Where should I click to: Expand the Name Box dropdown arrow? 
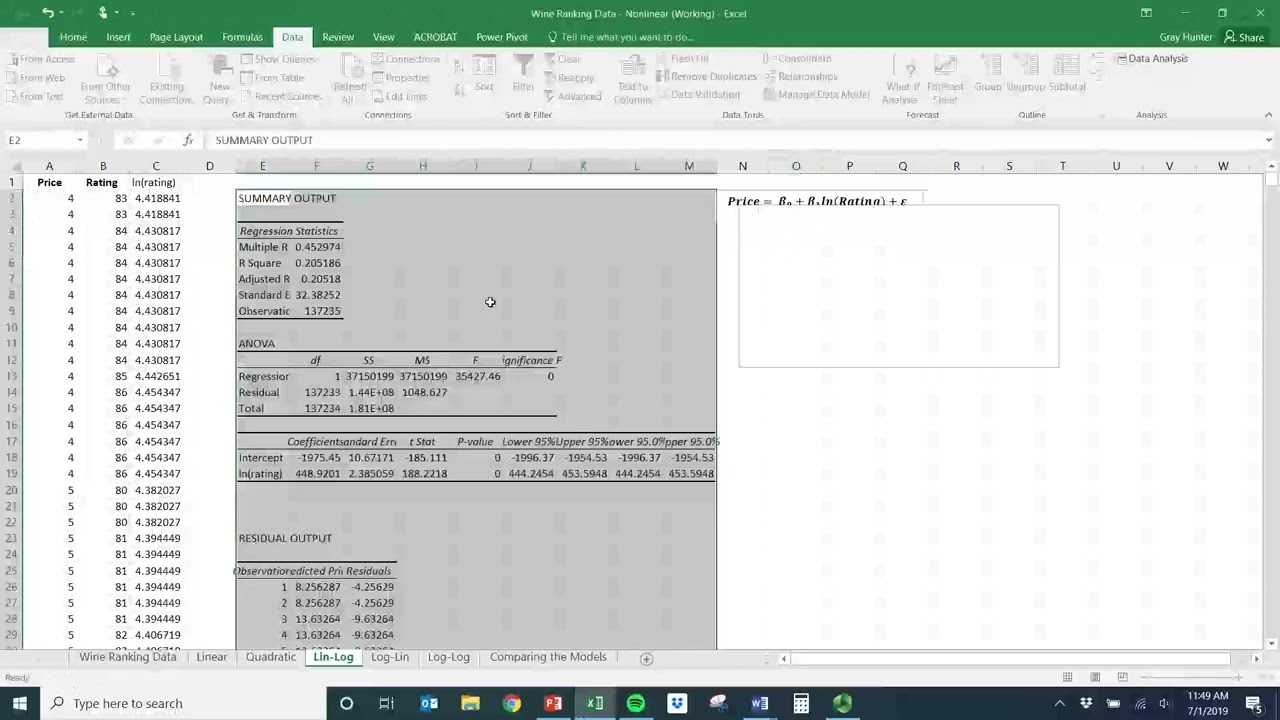pos(80,140)
